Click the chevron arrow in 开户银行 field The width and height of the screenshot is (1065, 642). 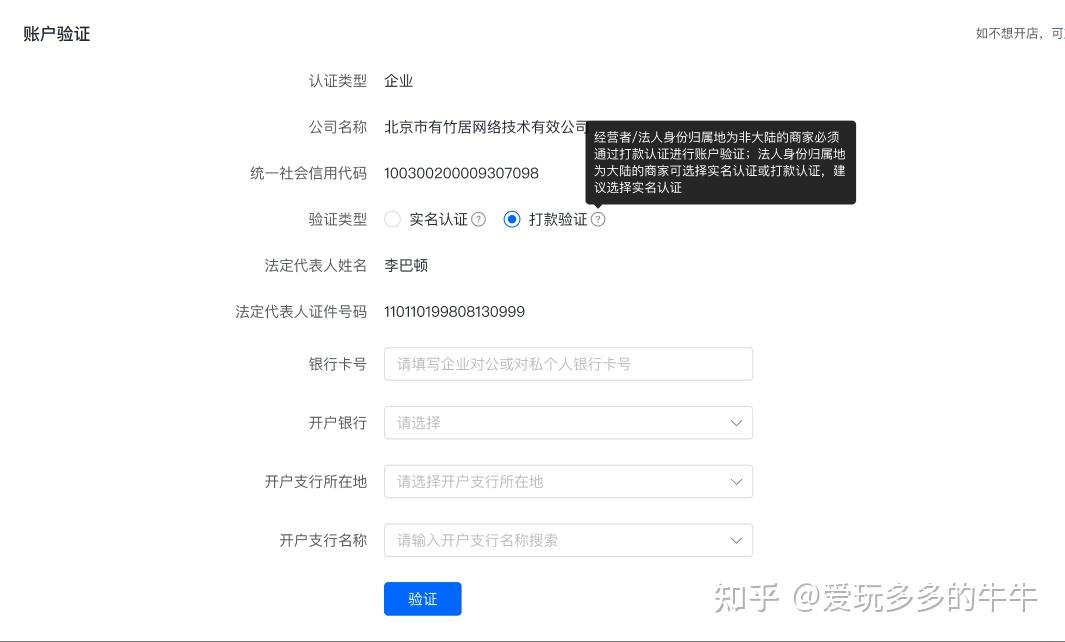pyautogui.click(x=736, y=423)
